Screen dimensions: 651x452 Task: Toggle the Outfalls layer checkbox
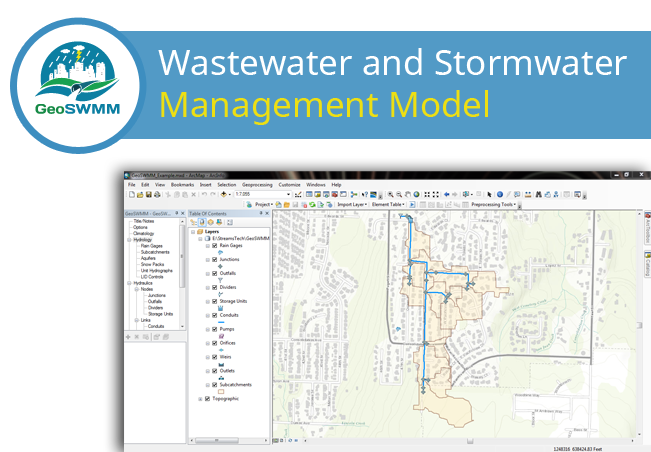point(215,274)
